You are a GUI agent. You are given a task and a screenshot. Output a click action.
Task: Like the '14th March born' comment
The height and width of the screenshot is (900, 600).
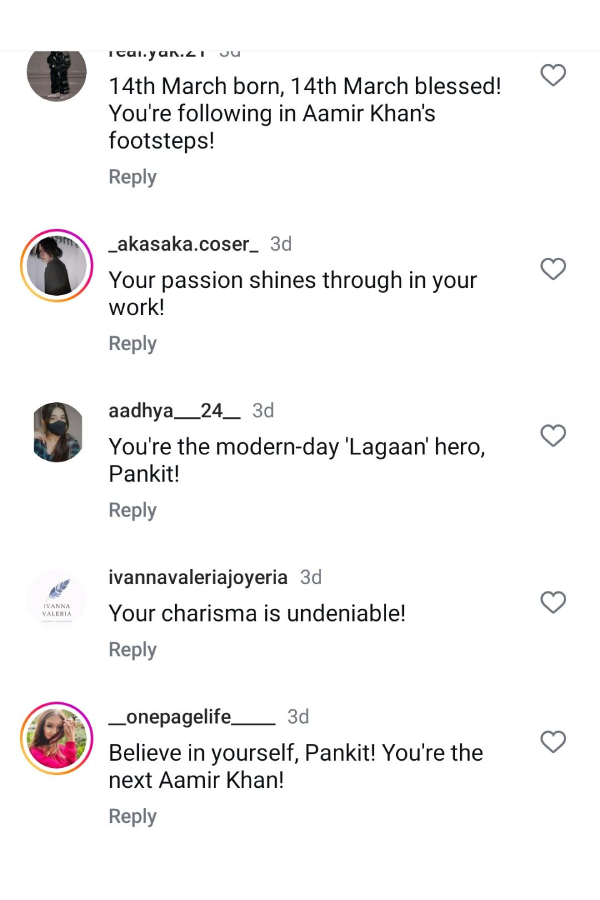553,75
